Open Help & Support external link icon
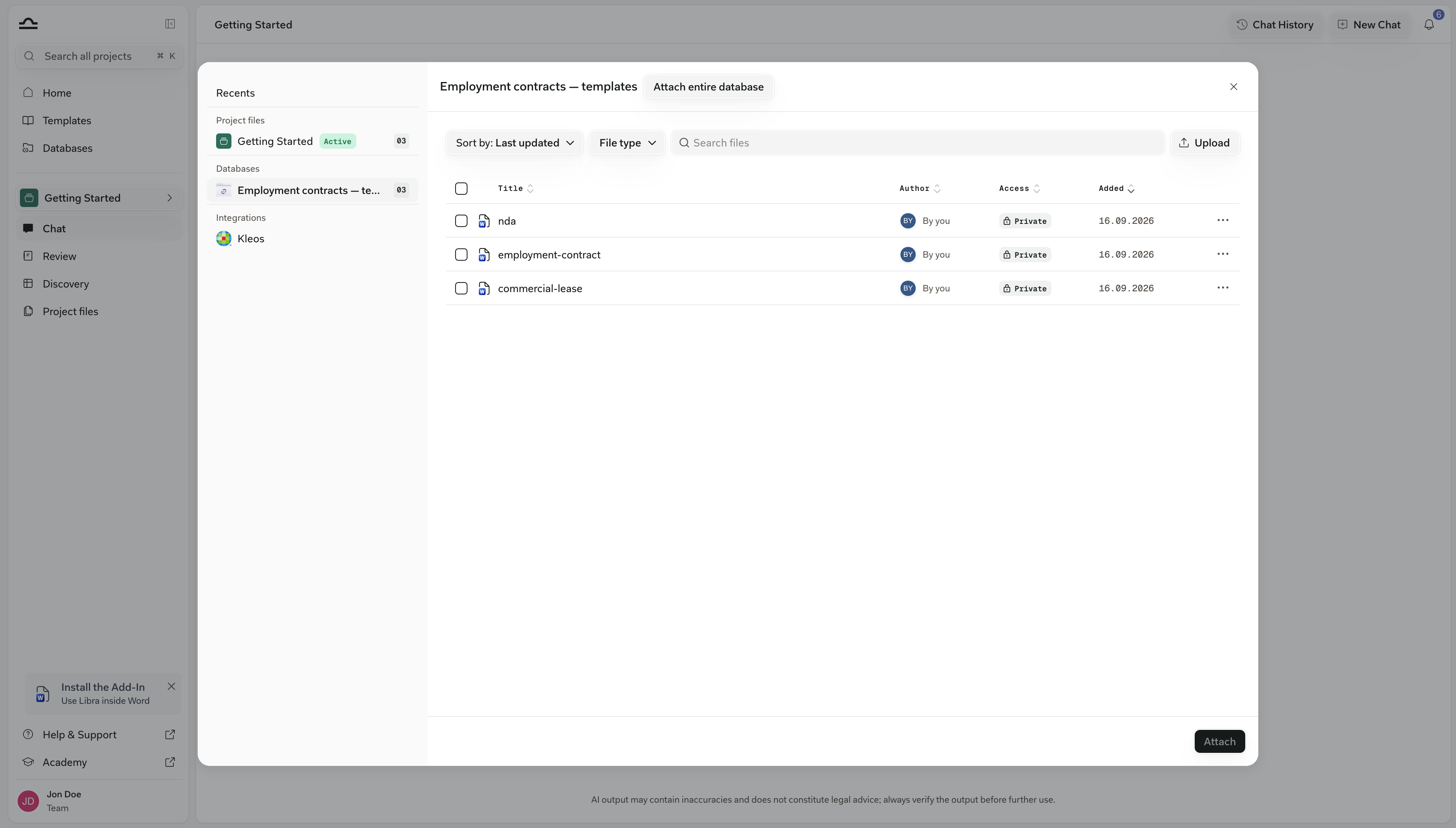The image size is (1456, 828). click(x=170, y=734)
